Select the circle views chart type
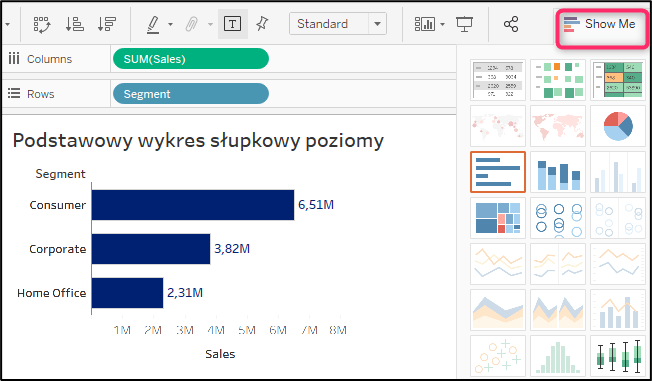Screen dimensions: 652x381 point(558,218)
